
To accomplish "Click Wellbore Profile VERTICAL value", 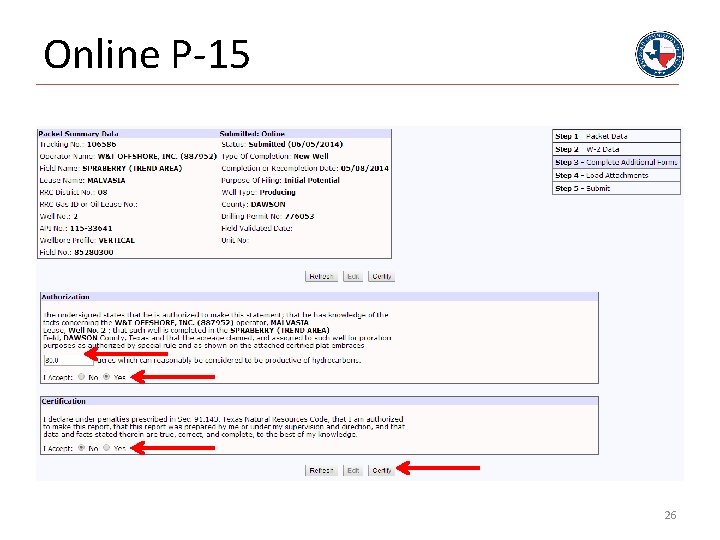I will coord(117,240).
